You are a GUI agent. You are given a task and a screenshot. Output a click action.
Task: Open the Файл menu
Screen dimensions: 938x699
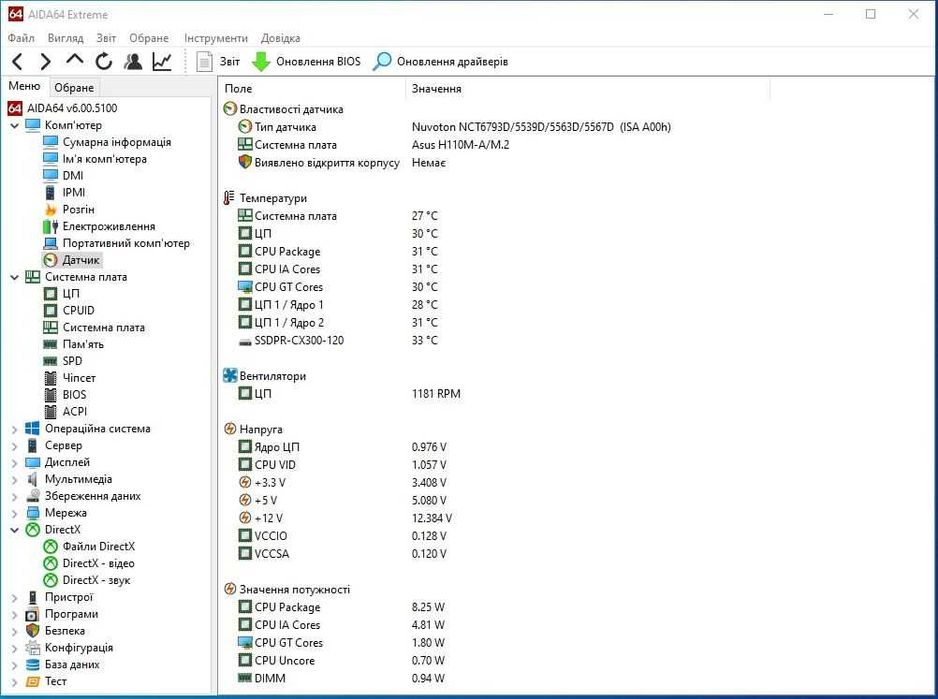tap(21, 38)
